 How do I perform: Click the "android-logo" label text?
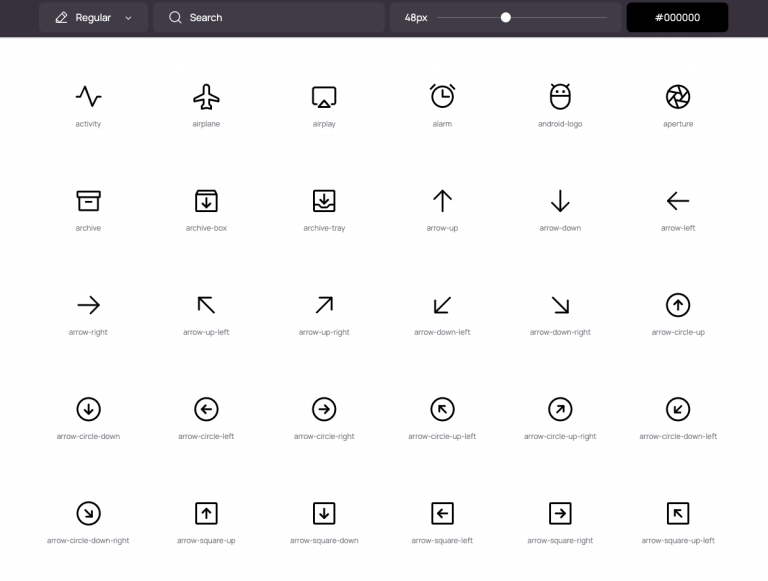coord(560,124)
